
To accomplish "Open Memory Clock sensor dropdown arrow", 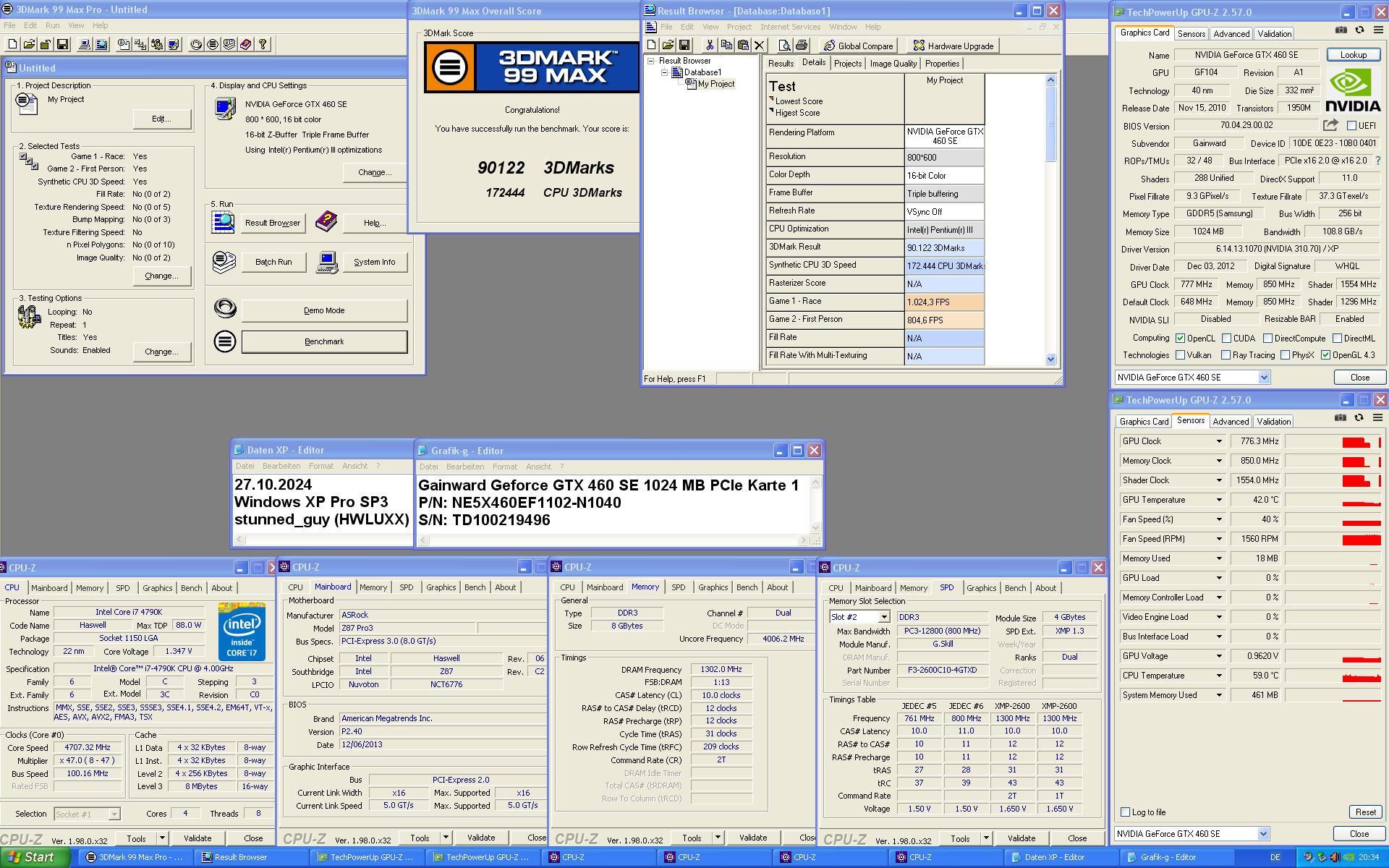I will tap(1219, 461).
